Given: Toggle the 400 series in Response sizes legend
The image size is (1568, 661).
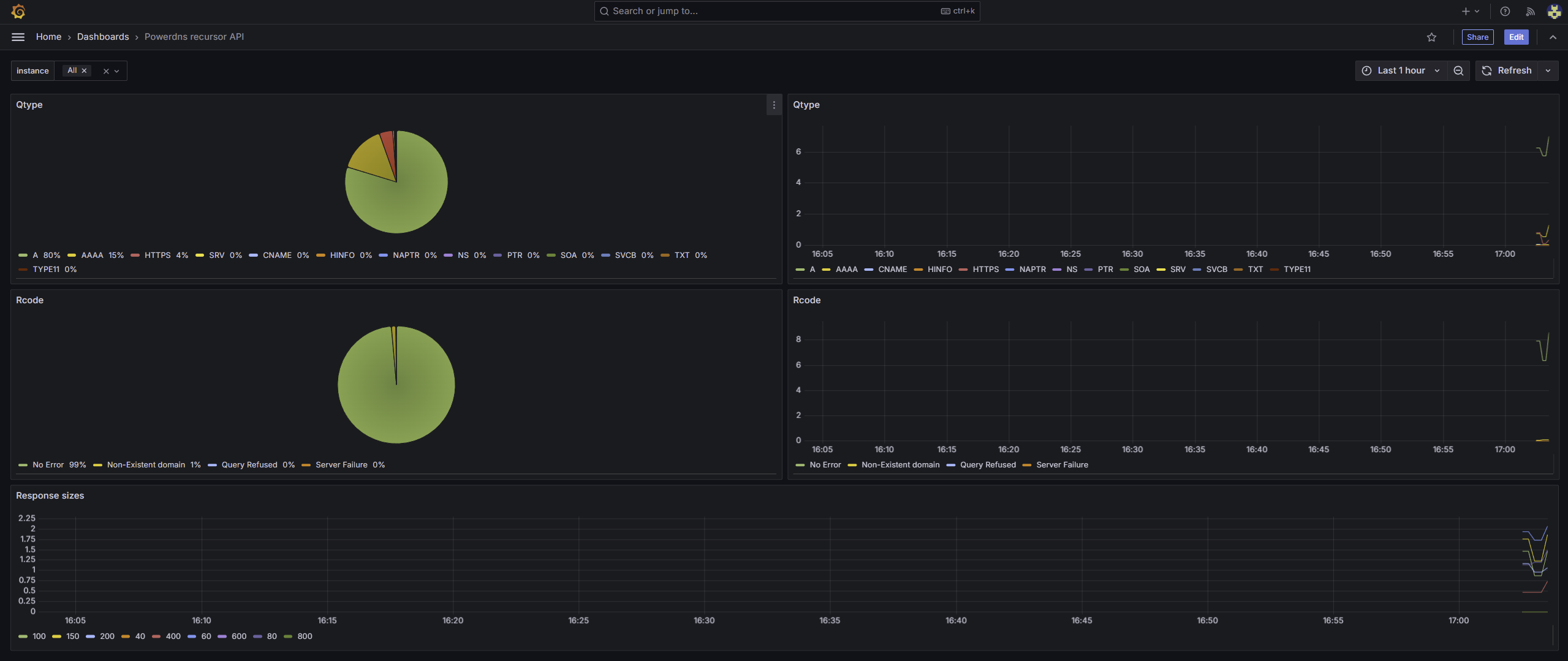Looking at the screenshot, I should coord(173,636).
